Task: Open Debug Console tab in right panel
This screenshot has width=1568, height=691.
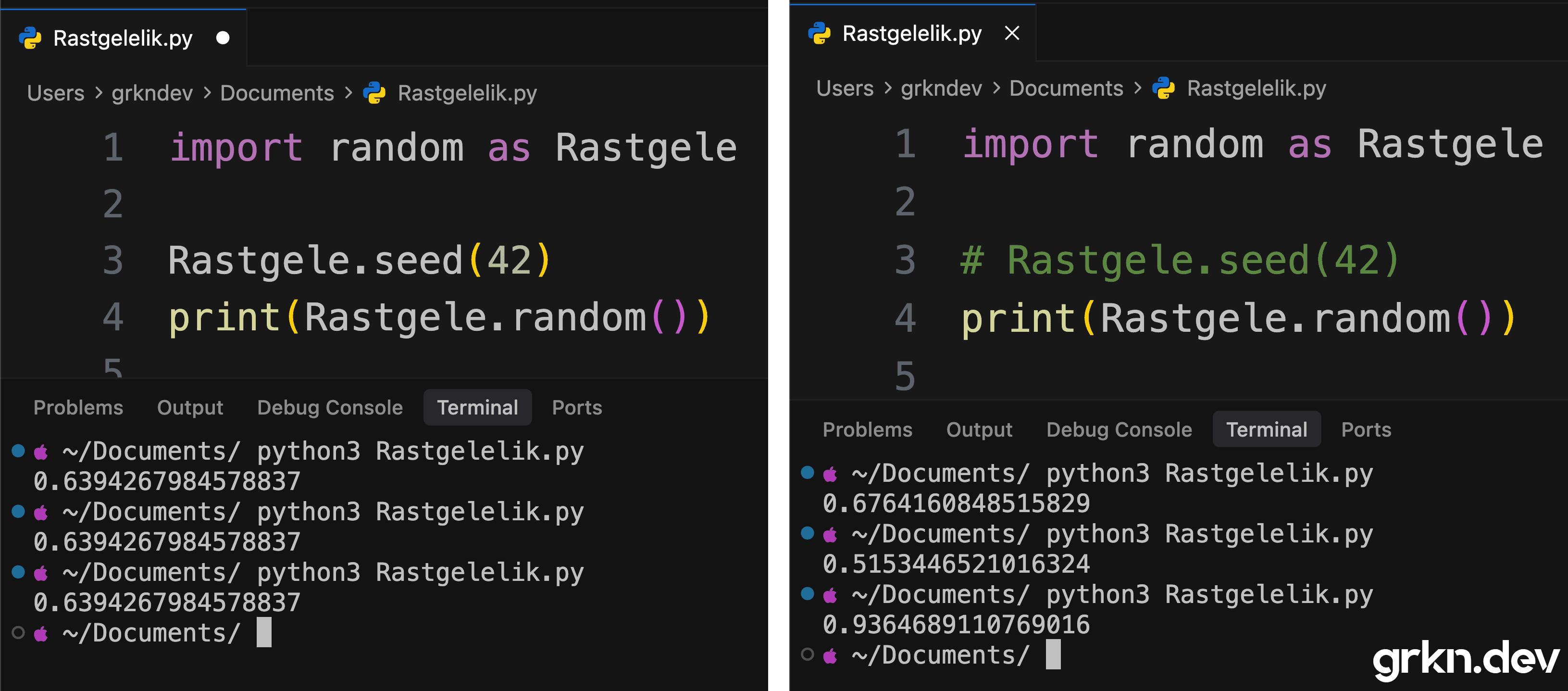Action: tap(1119, 429)
